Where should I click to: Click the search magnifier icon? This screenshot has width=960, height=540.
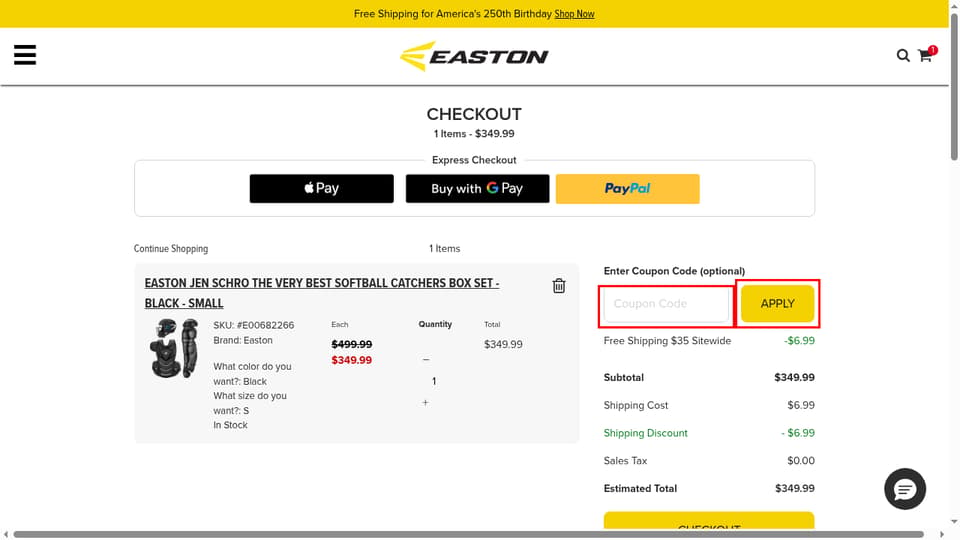(x=903, y=56)
